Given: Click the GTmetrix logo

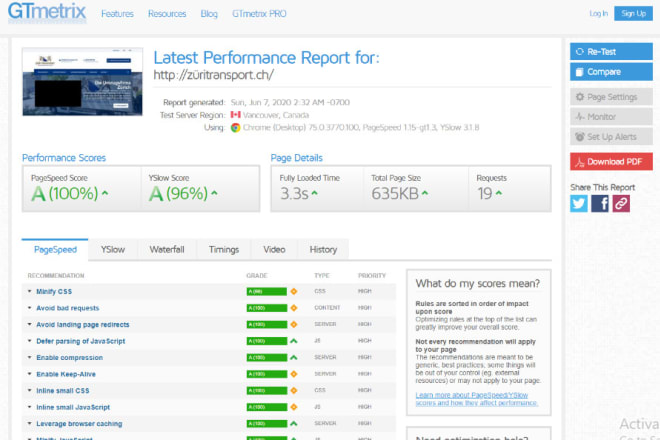Looking at the screenshot, I should tap(47, 12).
